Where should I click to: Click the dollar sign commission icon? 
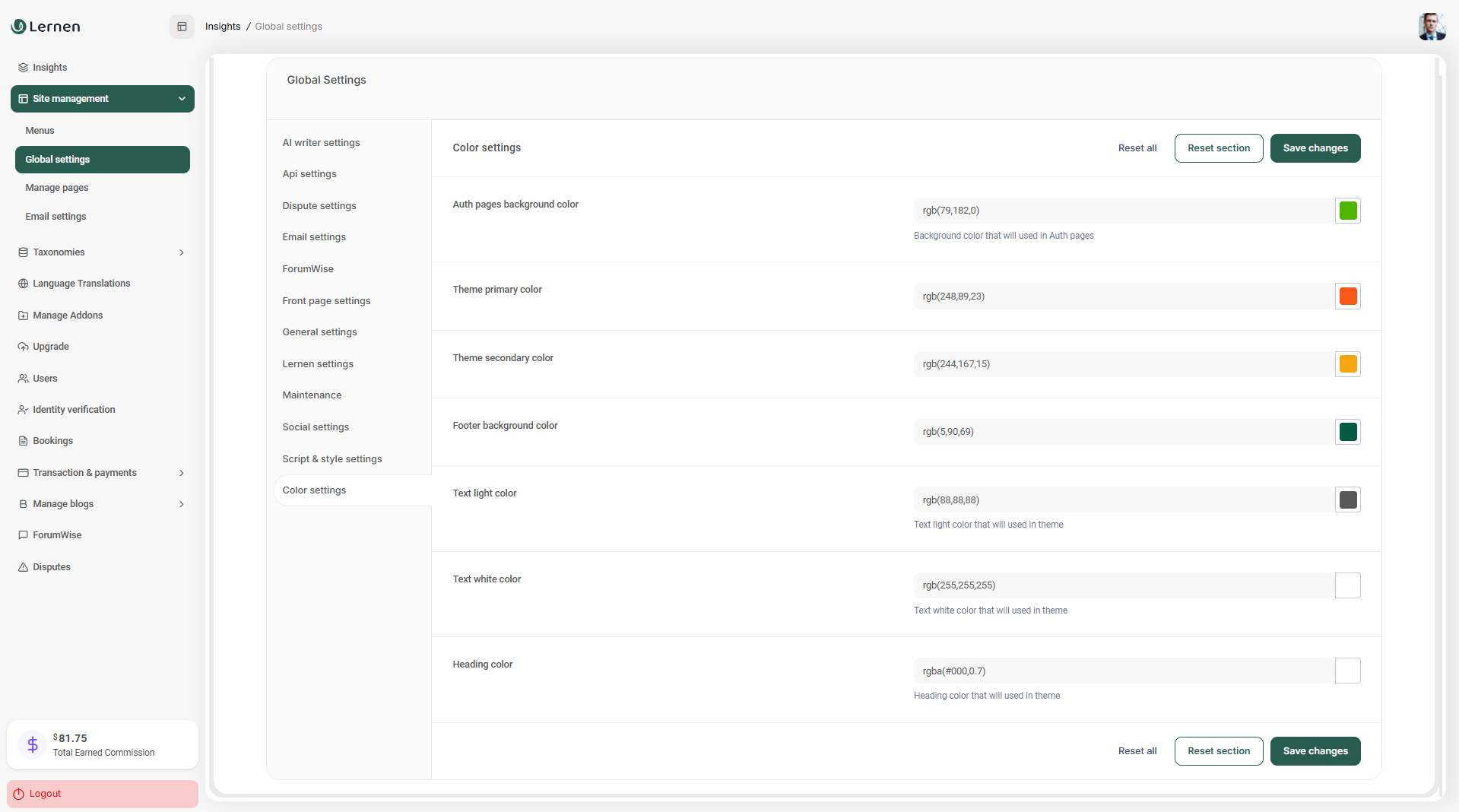pyautogui.click(x=33, y=744)
